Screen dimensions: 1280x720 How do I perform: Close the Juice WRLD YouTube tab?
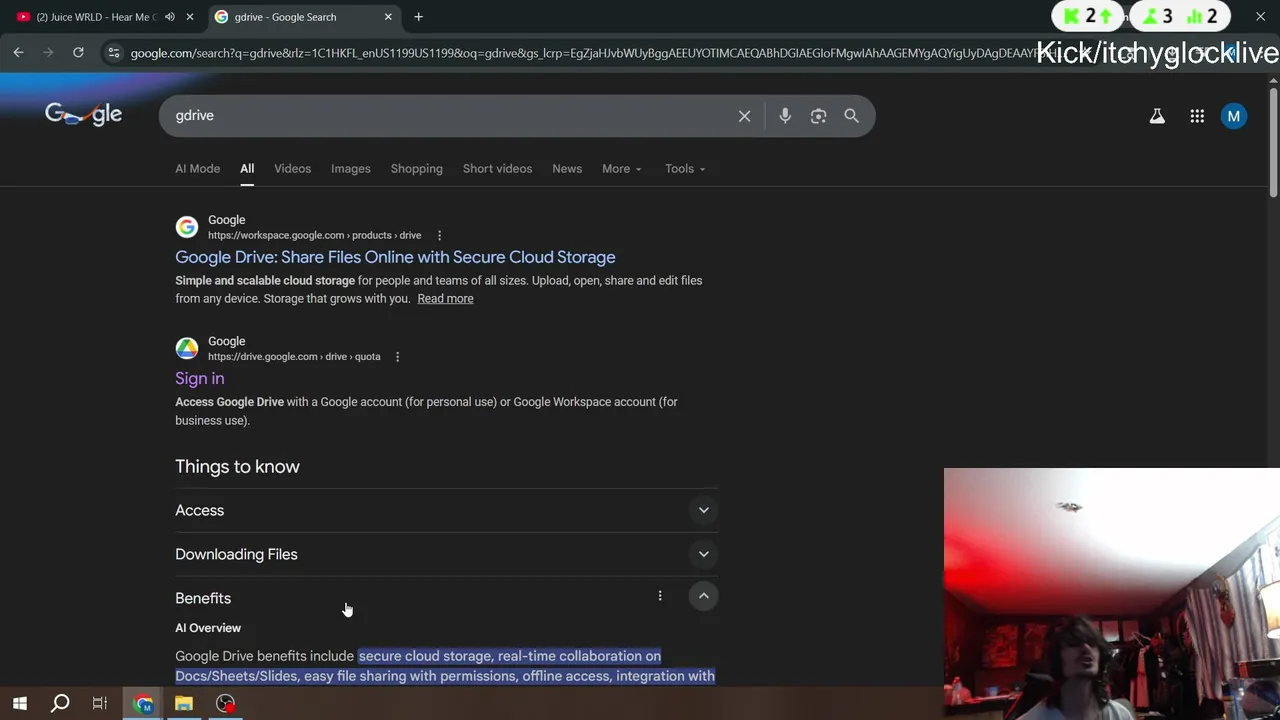pos(190,17)
